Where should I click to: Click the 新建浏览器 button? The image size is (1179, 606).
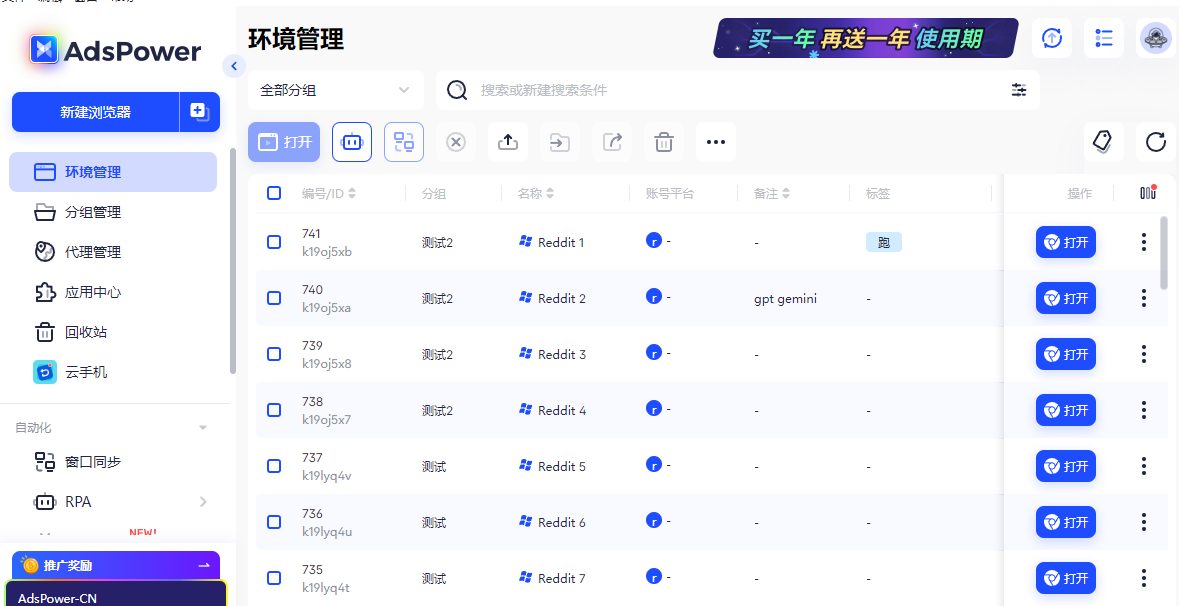coord(96,112)
